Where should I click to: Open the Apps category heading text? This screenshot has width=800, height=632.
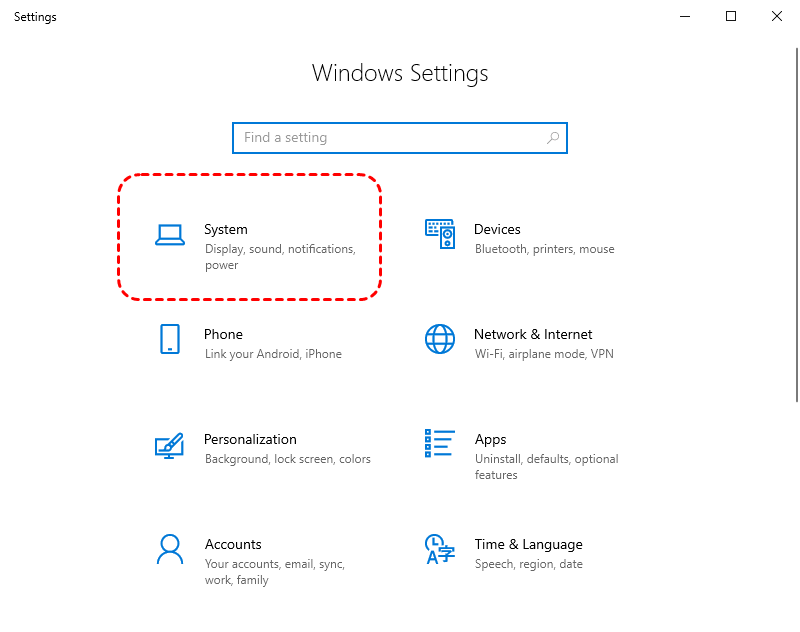coord(490,439)
